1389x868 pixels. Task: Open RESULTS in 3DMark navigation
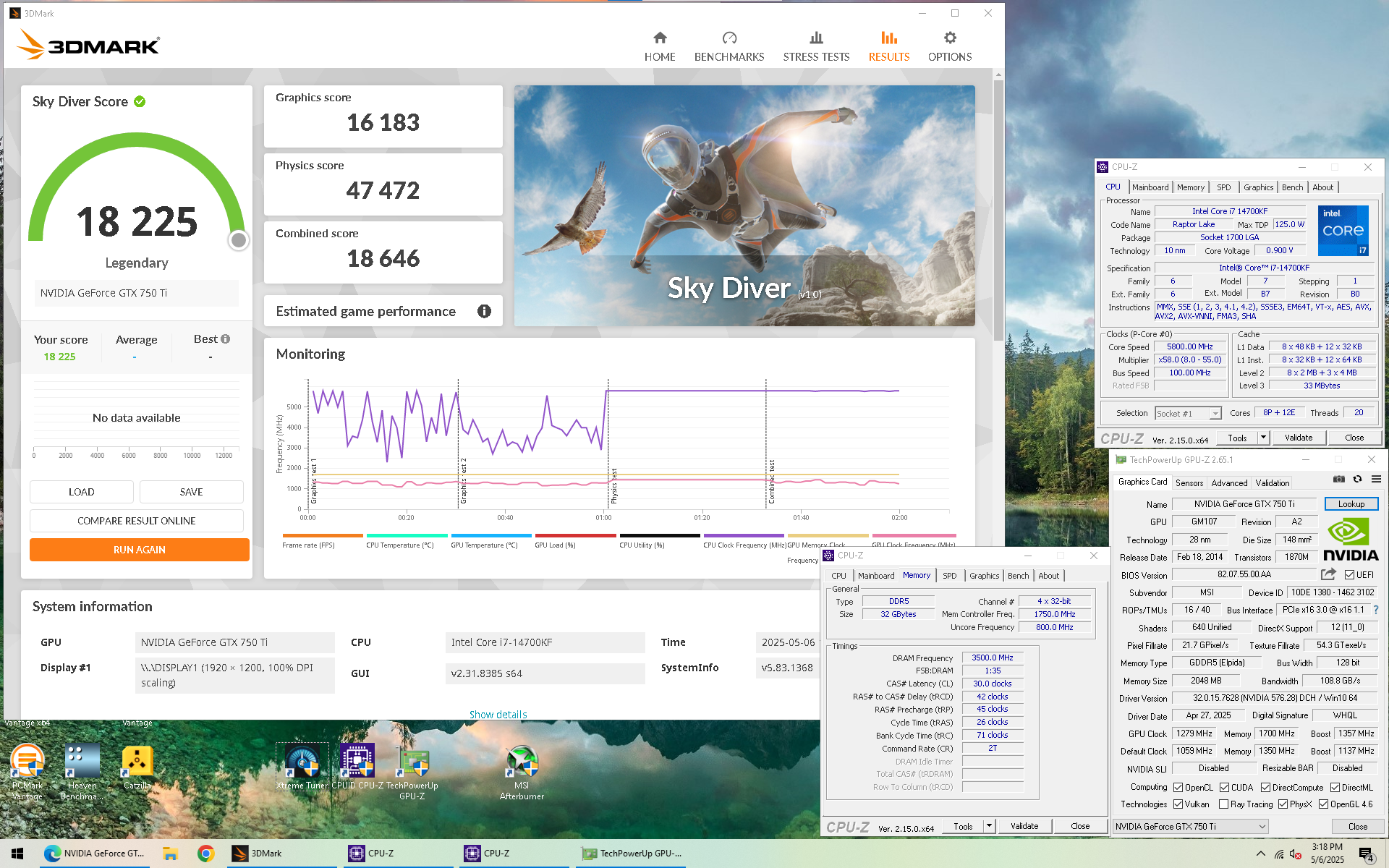(x=889, y=47)
